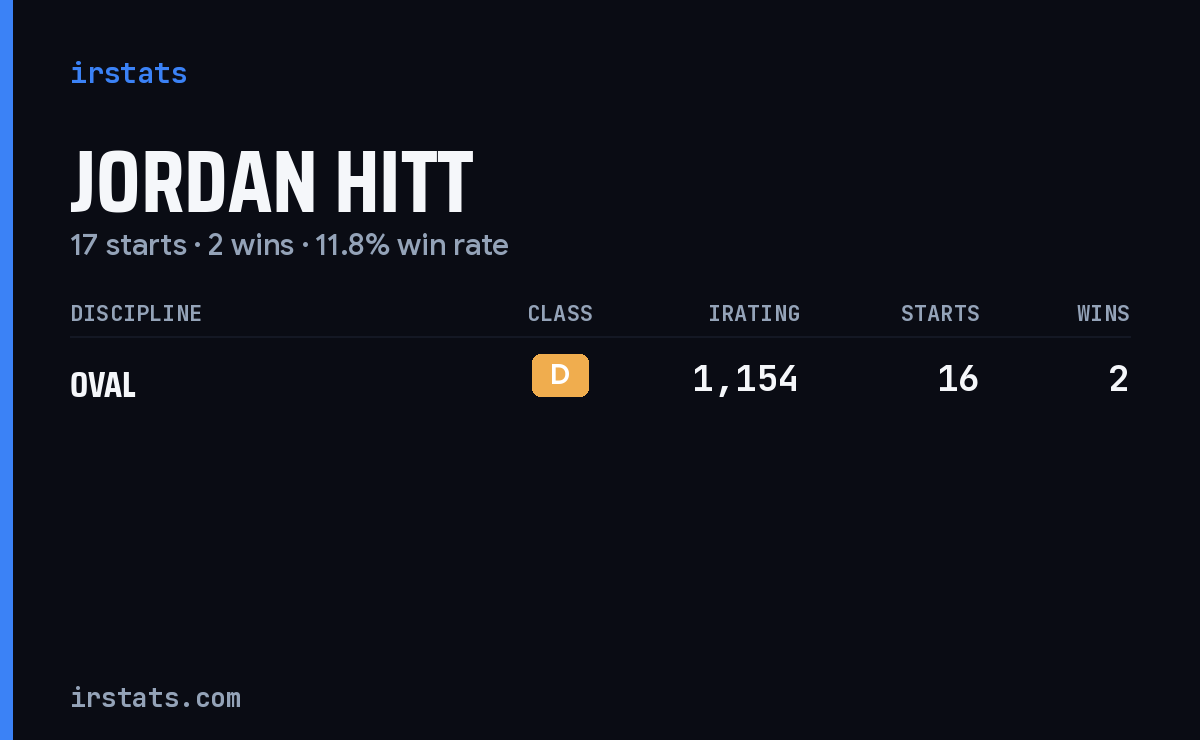Viewport: 1200px width, 740px height.
Task: Click the 2 wins value in Oval row
Action: pyautogui.click(x=1119, y=379)
